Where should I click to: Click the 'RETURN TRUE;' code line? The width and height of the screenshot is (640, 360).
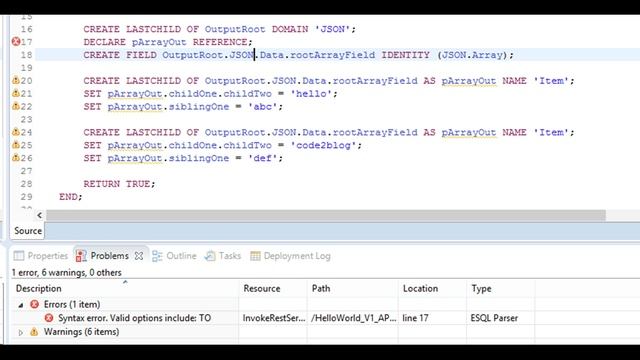click(x=119, y=184)
